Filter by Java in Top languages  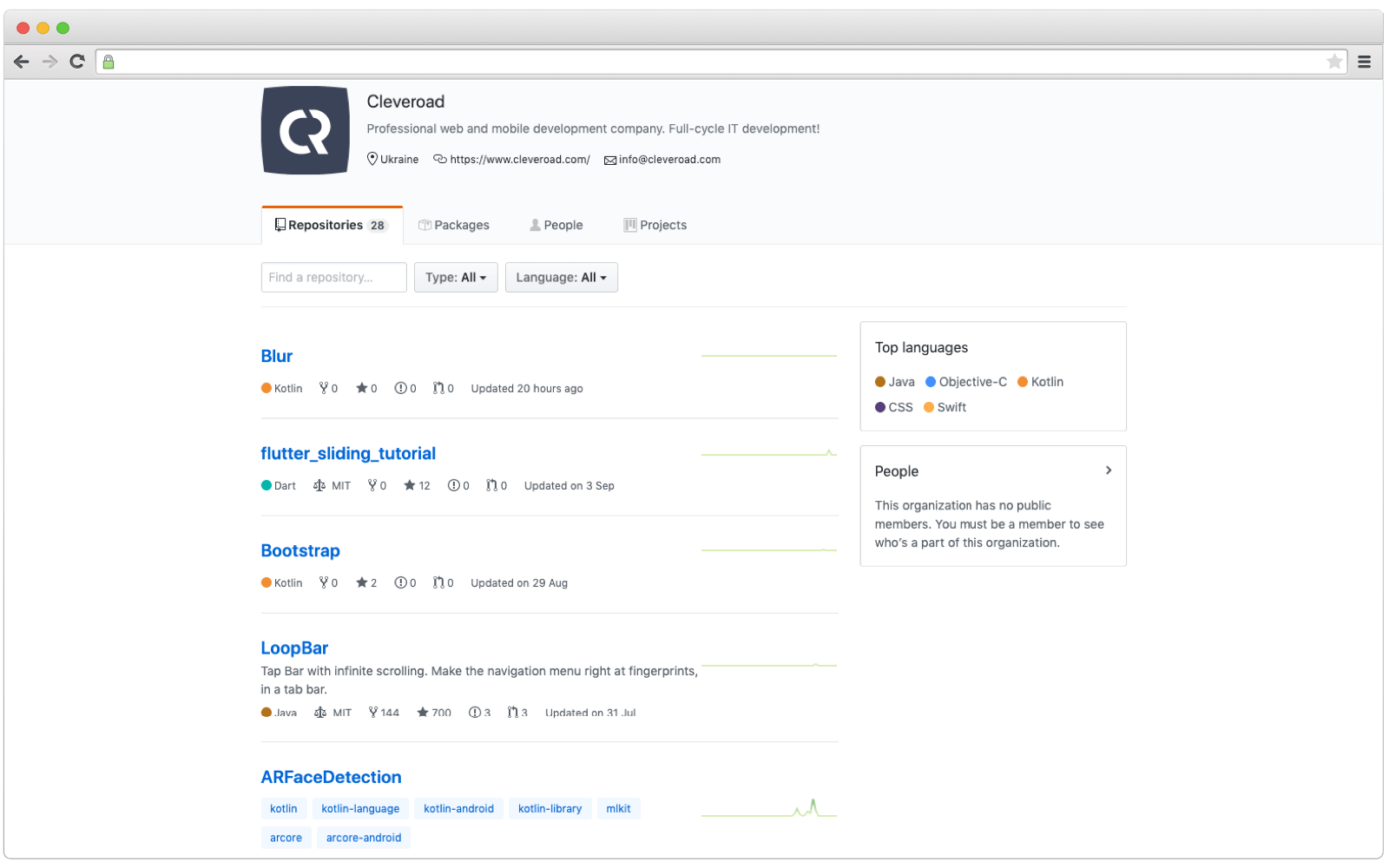pyautogui.click(x=895, y=382)
